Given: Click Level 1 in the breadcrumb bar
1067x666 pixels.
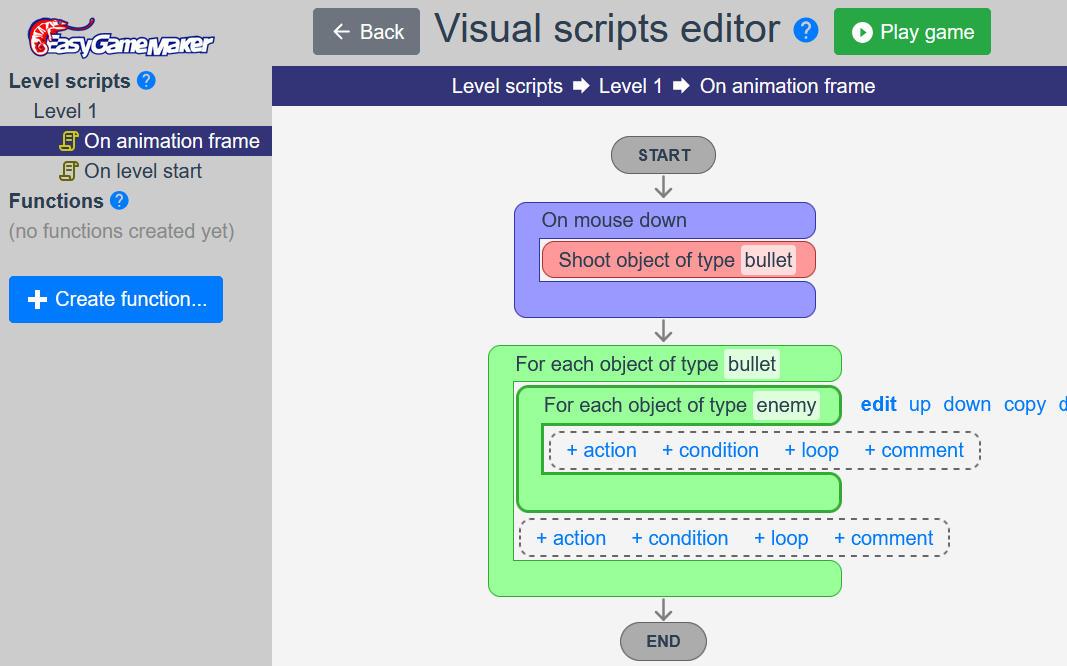Looking at the screenshot, I should tap(630, 86).
